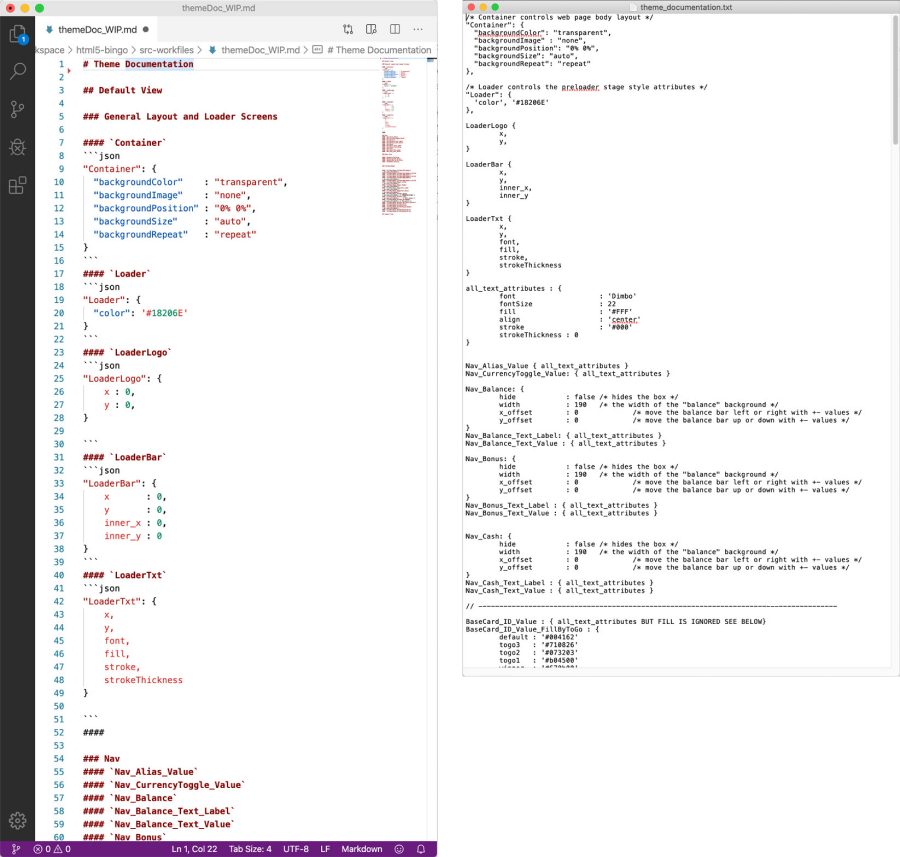Click src-workfiles breadcrumb segment
900x857 pixels.
pos(166,50)
